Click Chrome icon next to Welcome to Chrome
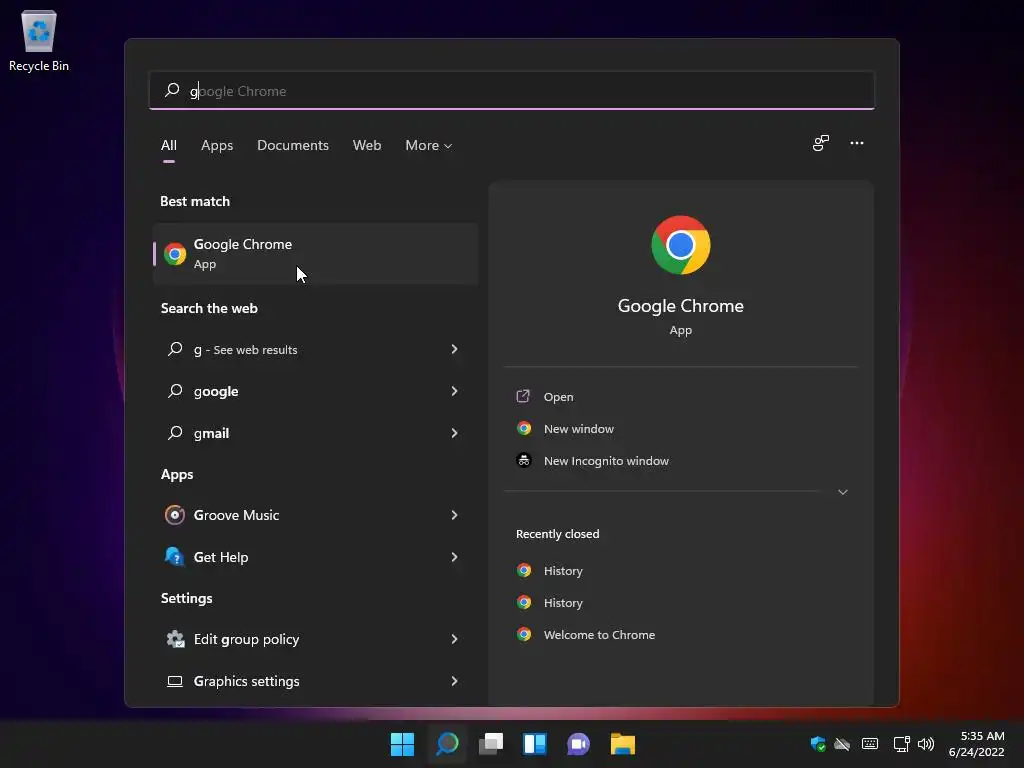This screenshot has width=1024, height=768. pos(524,634)
